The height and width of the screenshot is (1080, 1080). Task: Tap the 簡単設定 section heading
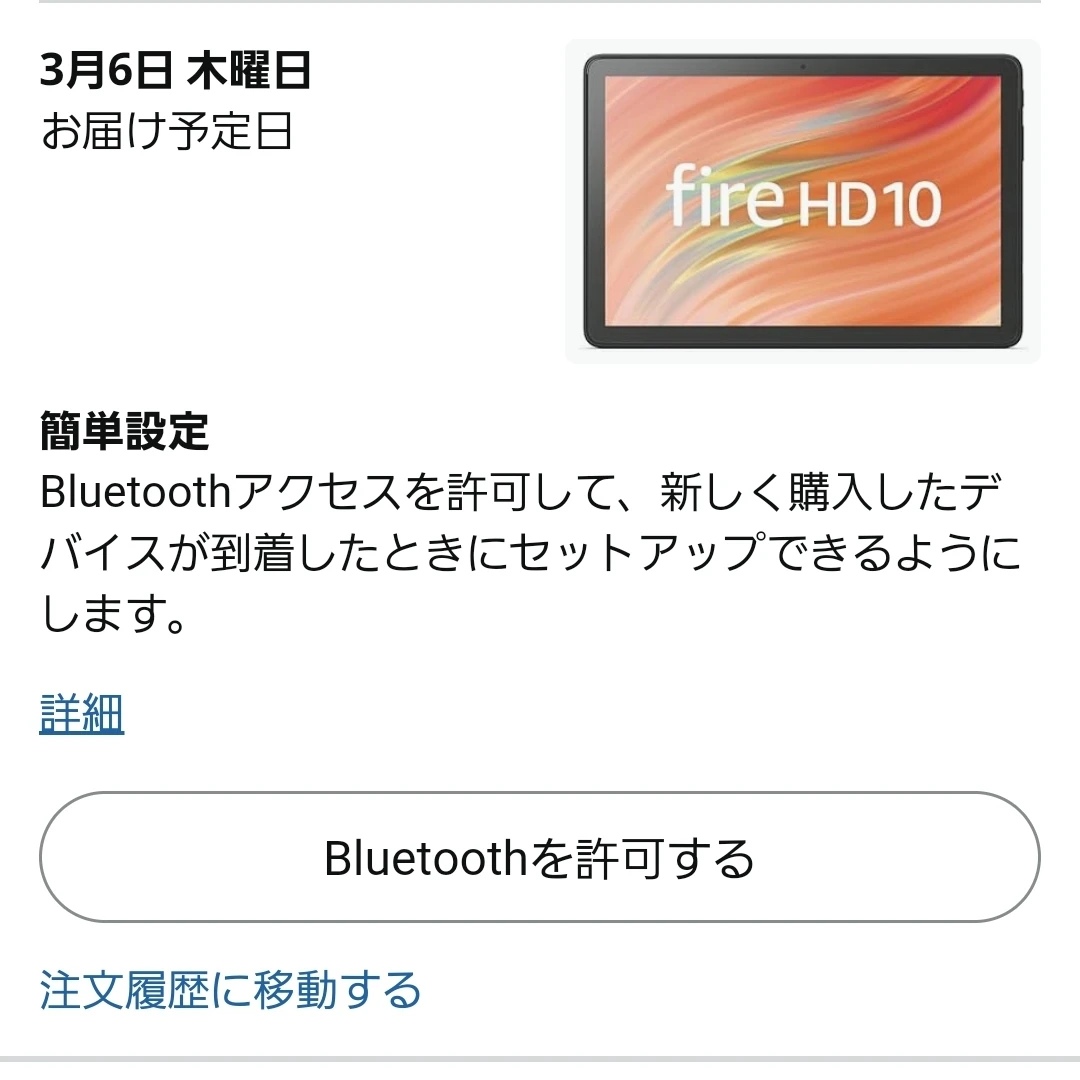pos(125,431)
